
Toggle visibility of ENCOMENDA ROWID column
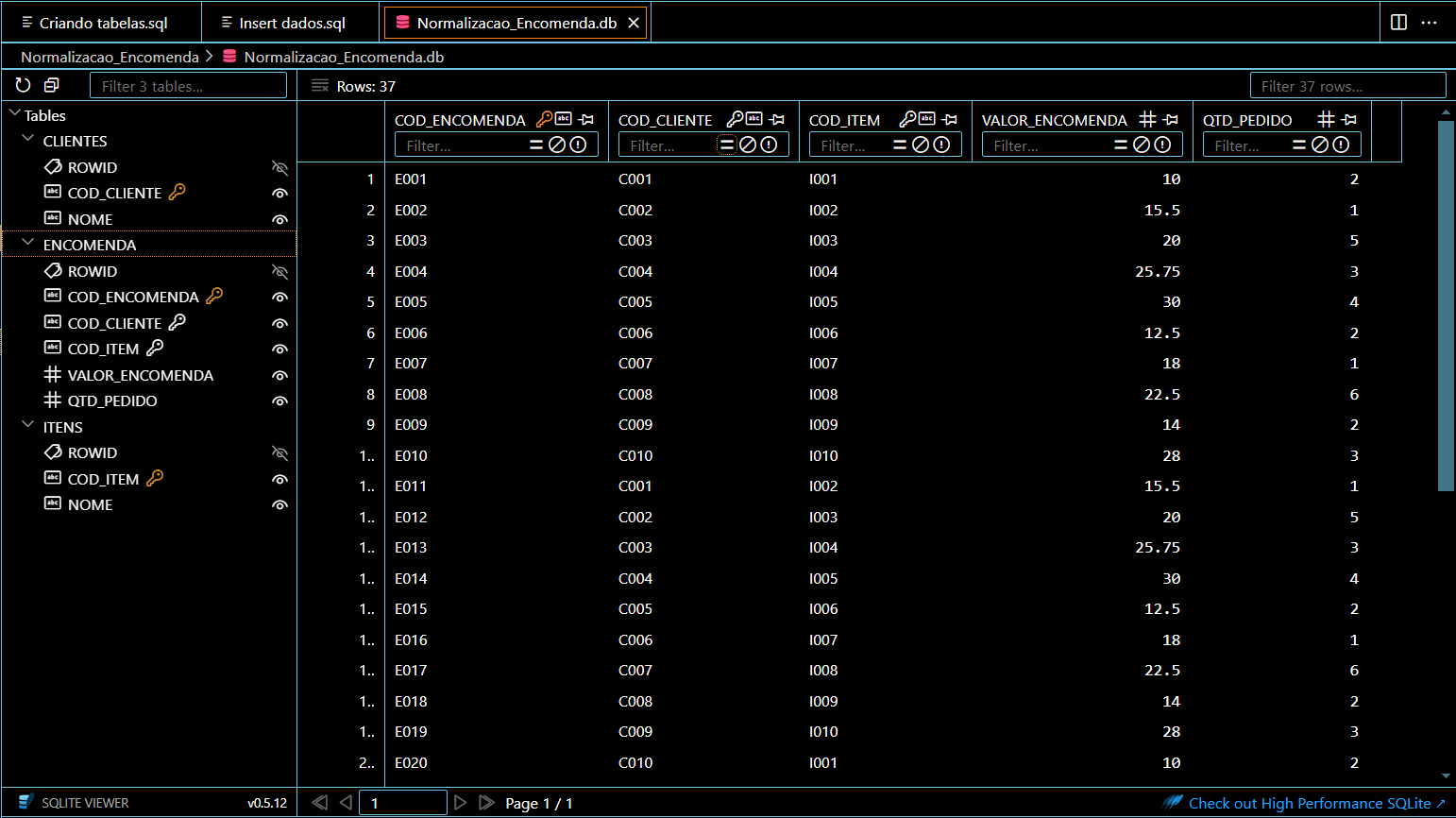pyautogui.click(x=279, y=271)
